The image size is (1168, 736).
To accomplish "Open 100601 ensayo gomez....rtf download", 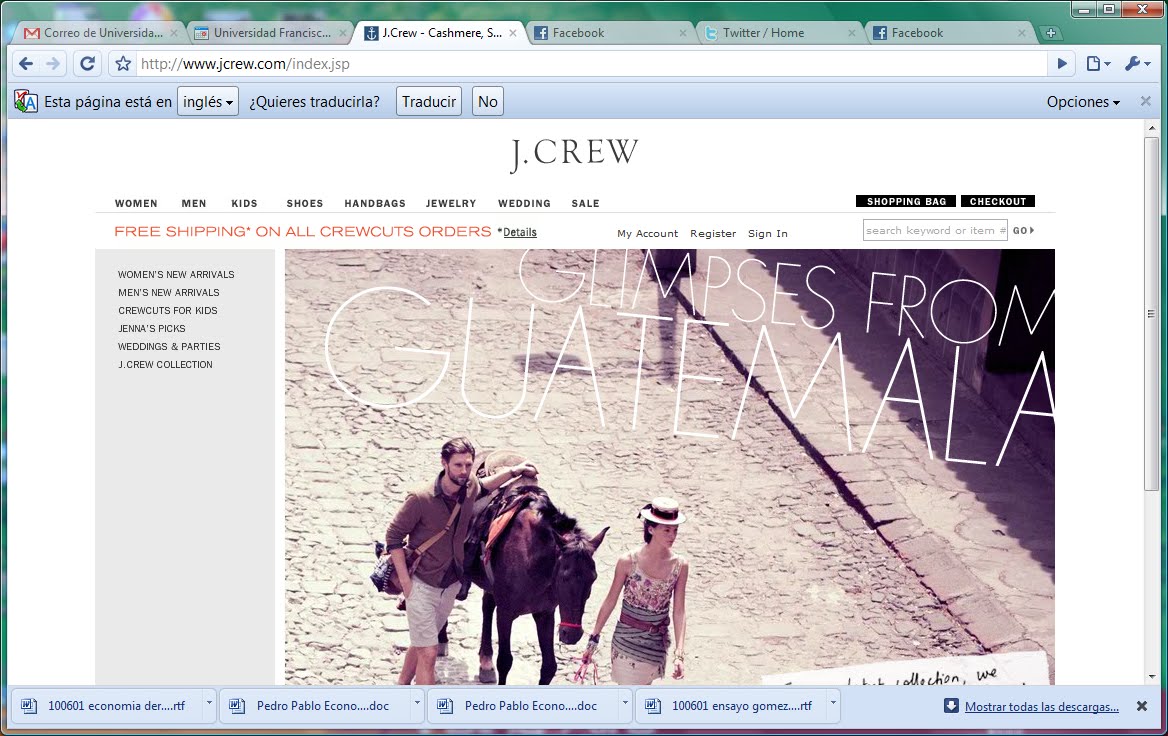I will tap(730, 705).
